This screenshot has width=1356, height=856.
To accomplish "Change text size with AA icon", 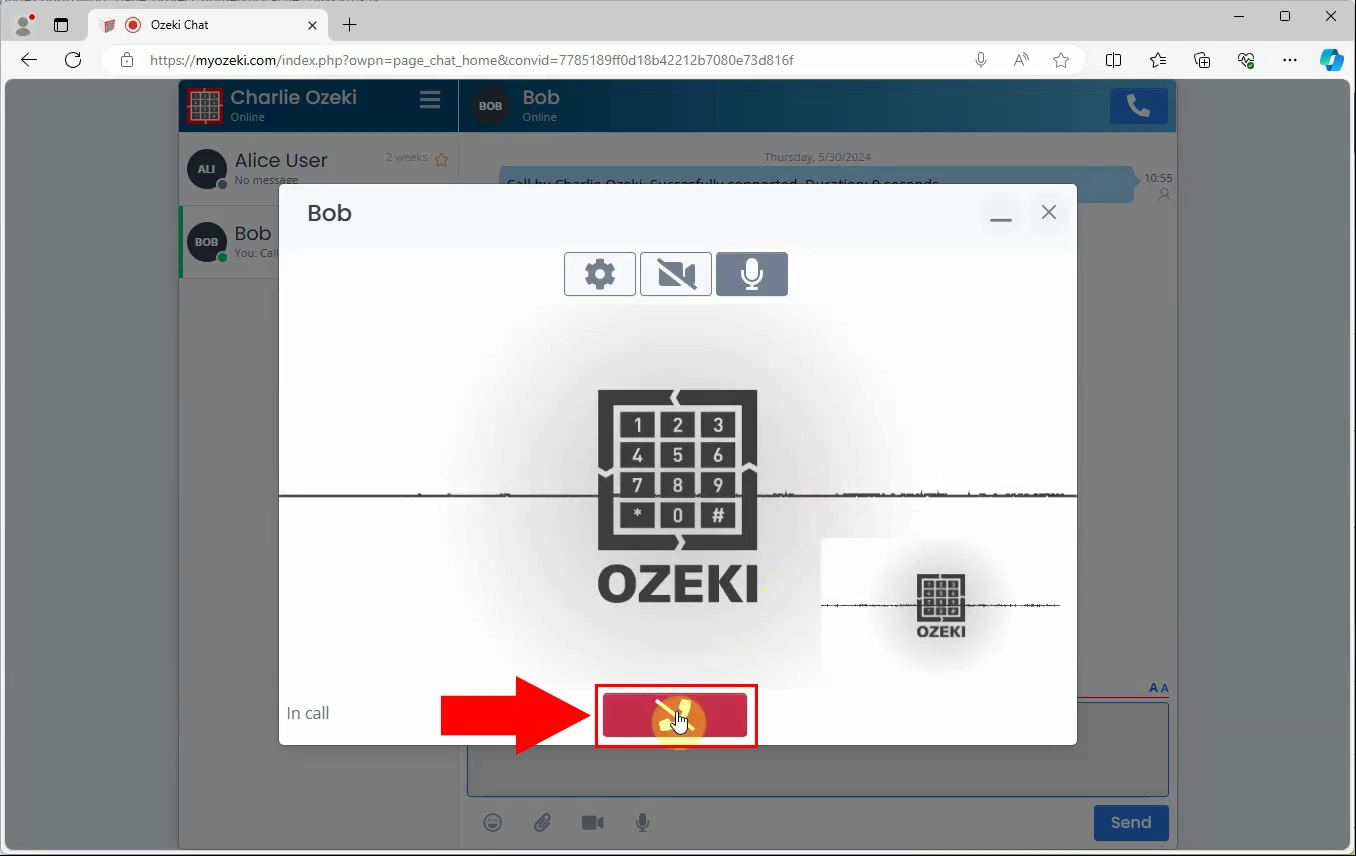I will tap(1159, 688).
